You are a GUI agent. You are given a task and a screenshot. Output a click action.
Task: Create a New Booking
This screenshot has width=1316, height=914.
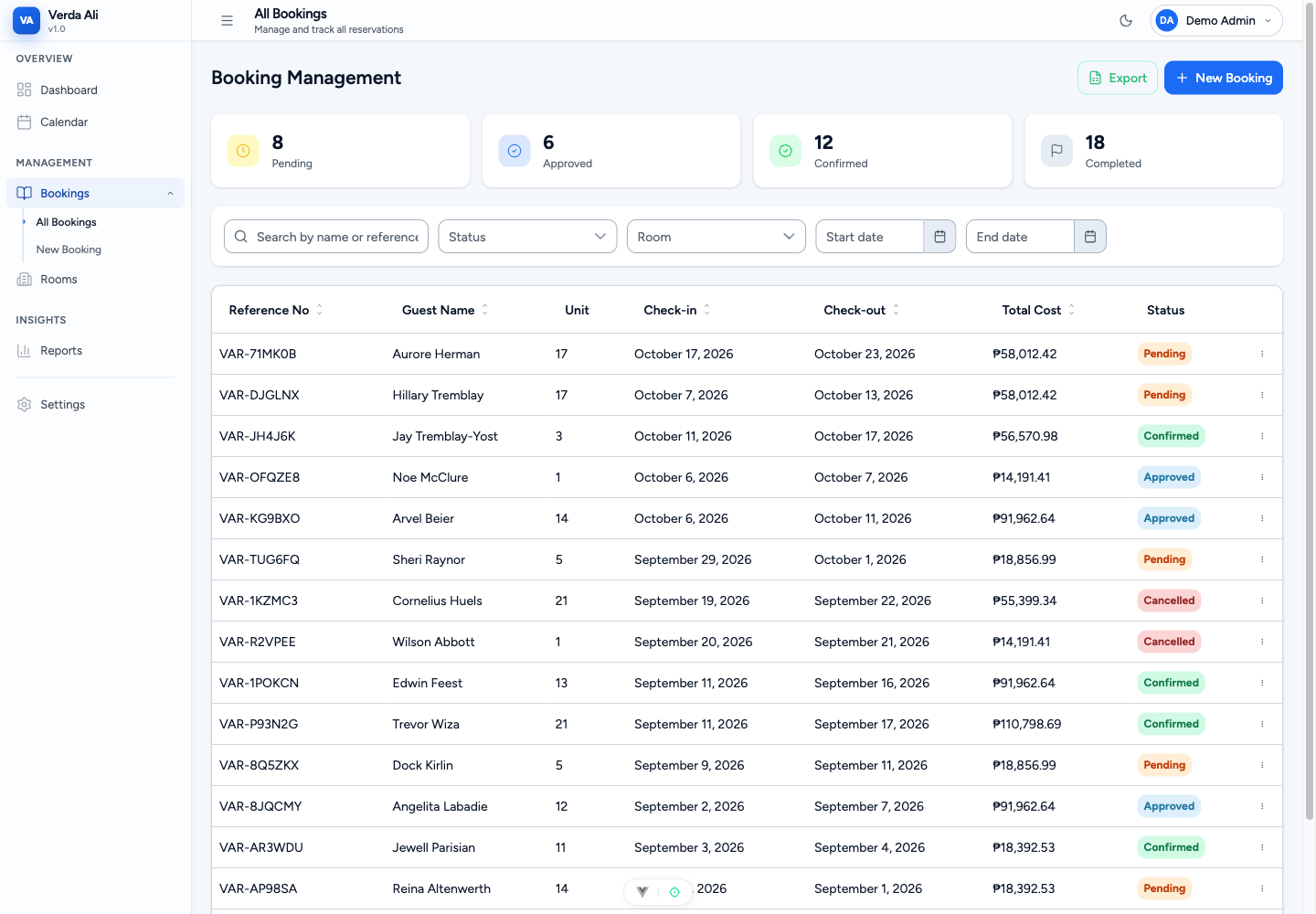point(1224,78)
